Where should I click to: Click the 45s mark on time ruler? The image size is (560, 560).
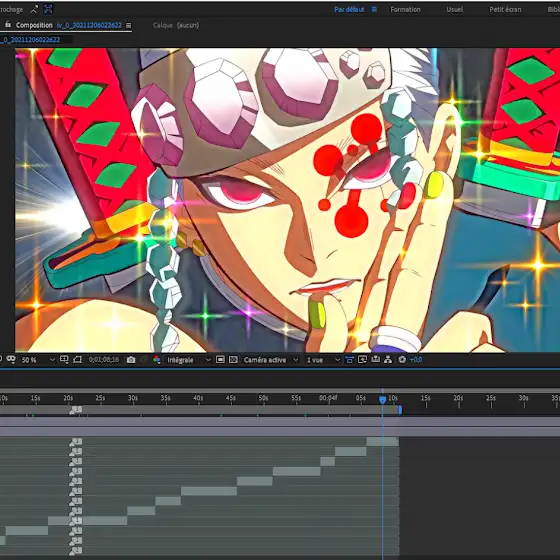click(230, 398)
